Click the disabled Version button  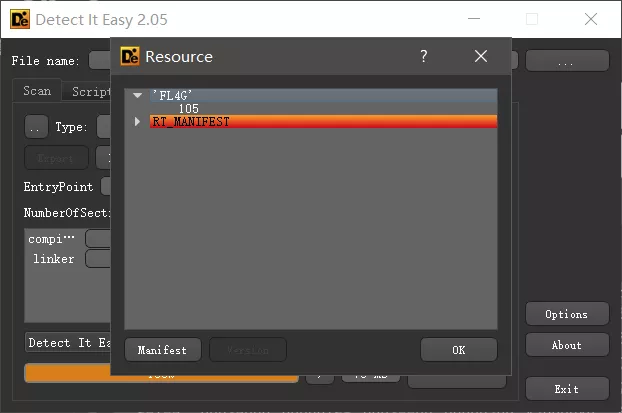pyautogui.click(x=248, y=350)
